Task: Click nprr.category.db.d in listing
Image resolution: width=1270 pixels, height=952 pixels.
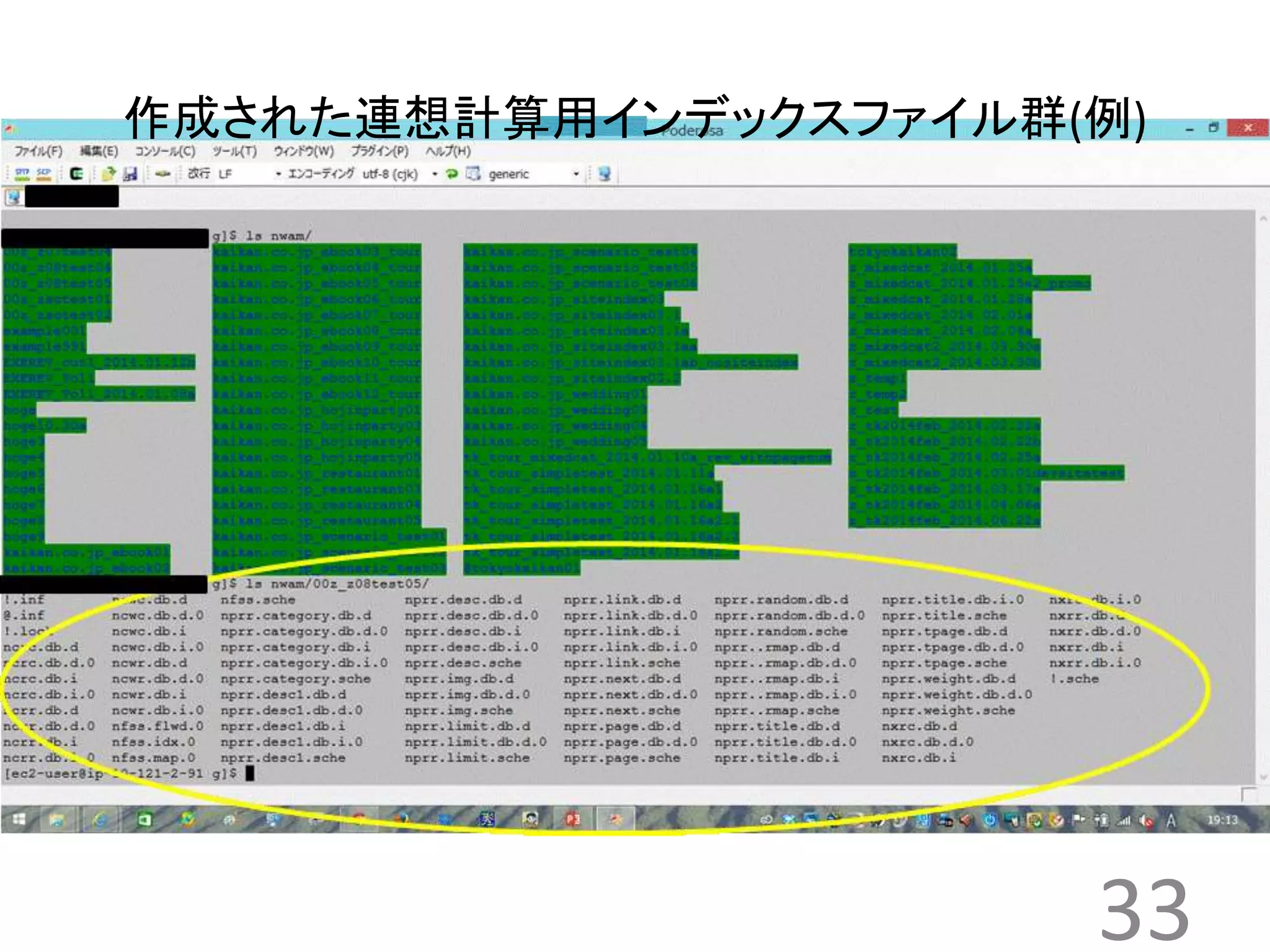Action: point(296,615)
